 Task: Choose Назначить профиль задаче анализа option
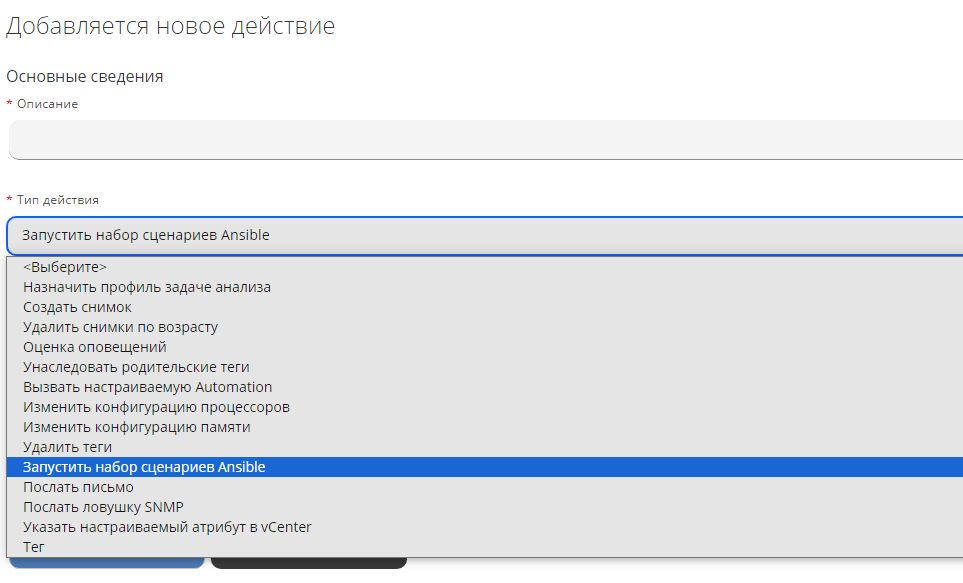[147, 287]
